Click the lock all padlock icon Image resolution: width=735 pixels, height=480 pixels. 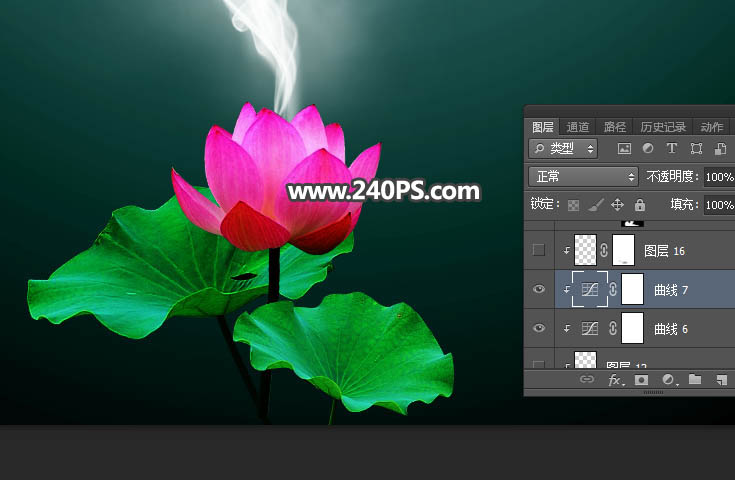639,205
